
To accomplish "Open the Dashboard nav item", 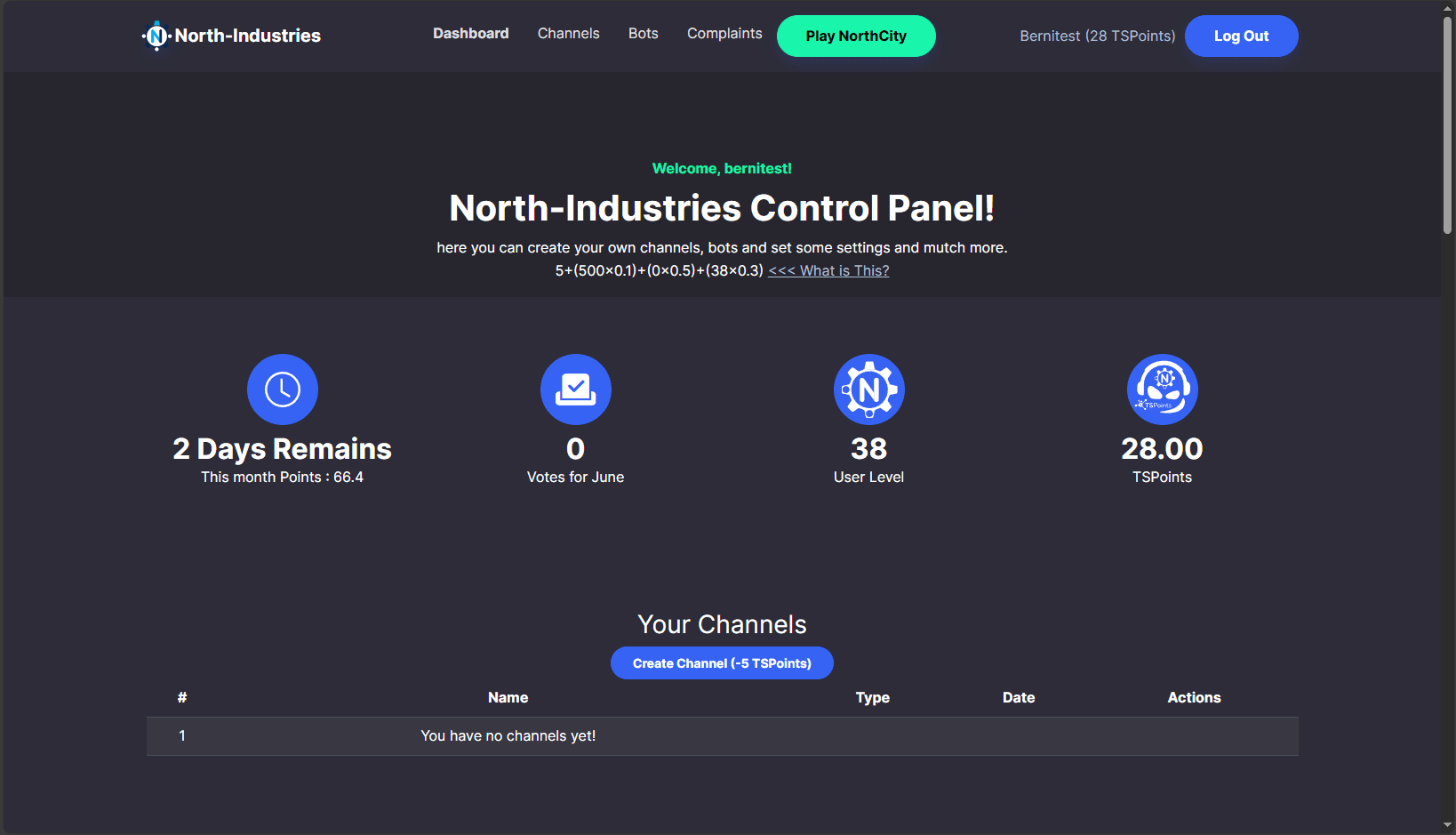I will (471, 34).
